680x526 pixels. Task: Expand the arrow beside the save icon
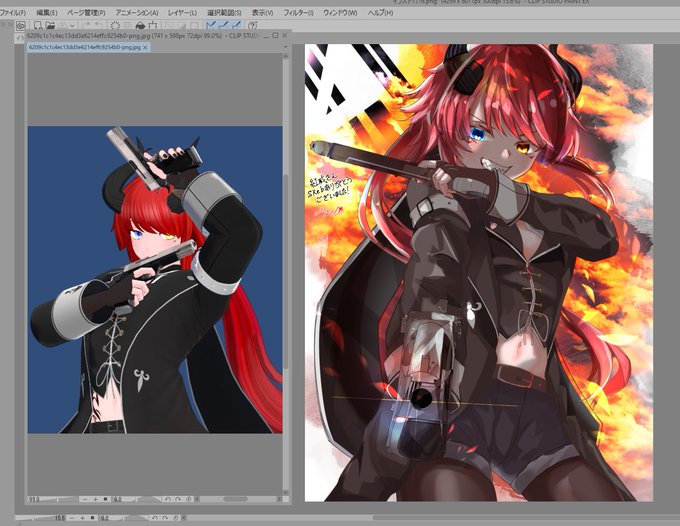click(72, 26)
